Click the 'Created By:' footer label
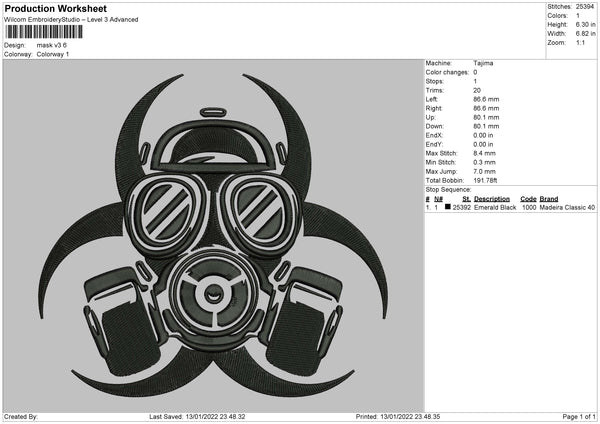 [21, 417]
